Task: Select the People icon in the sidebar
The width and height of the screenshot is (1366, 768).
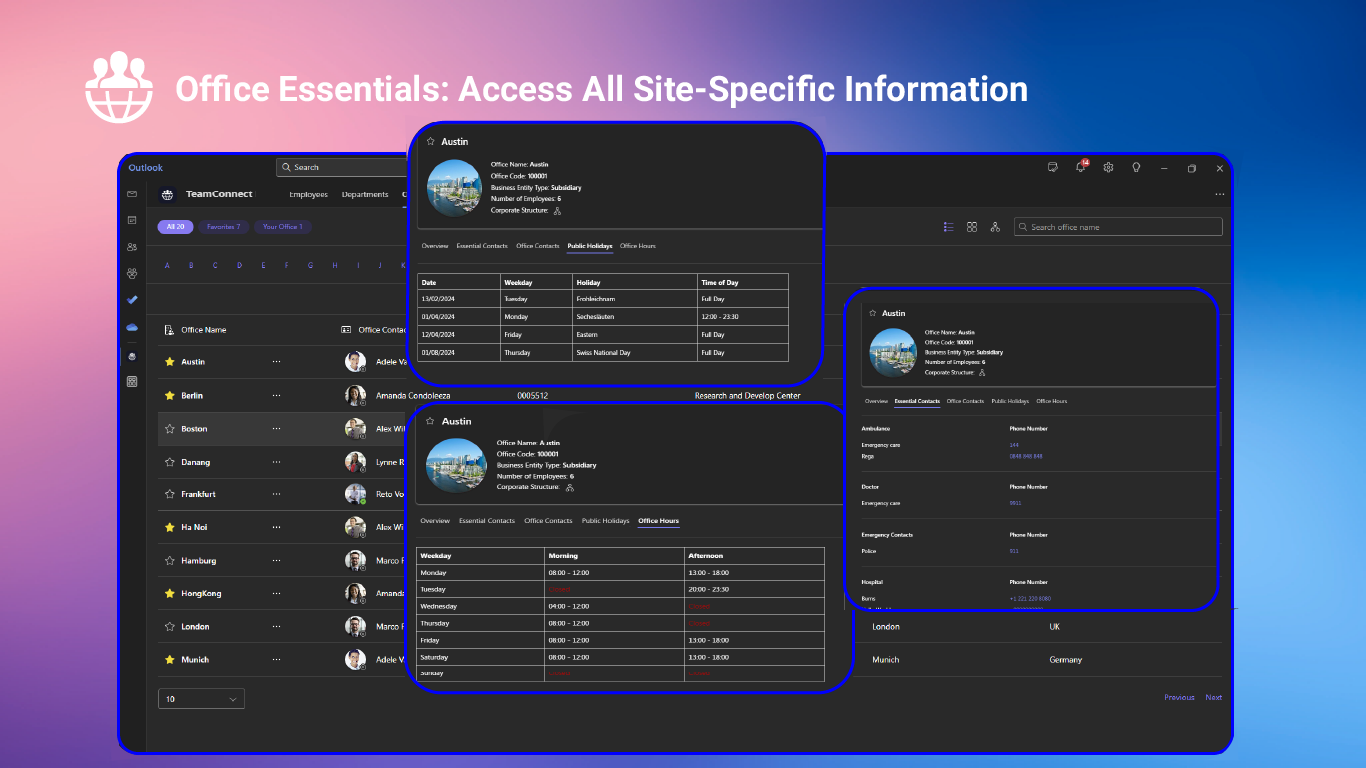Action: (131, 246)
